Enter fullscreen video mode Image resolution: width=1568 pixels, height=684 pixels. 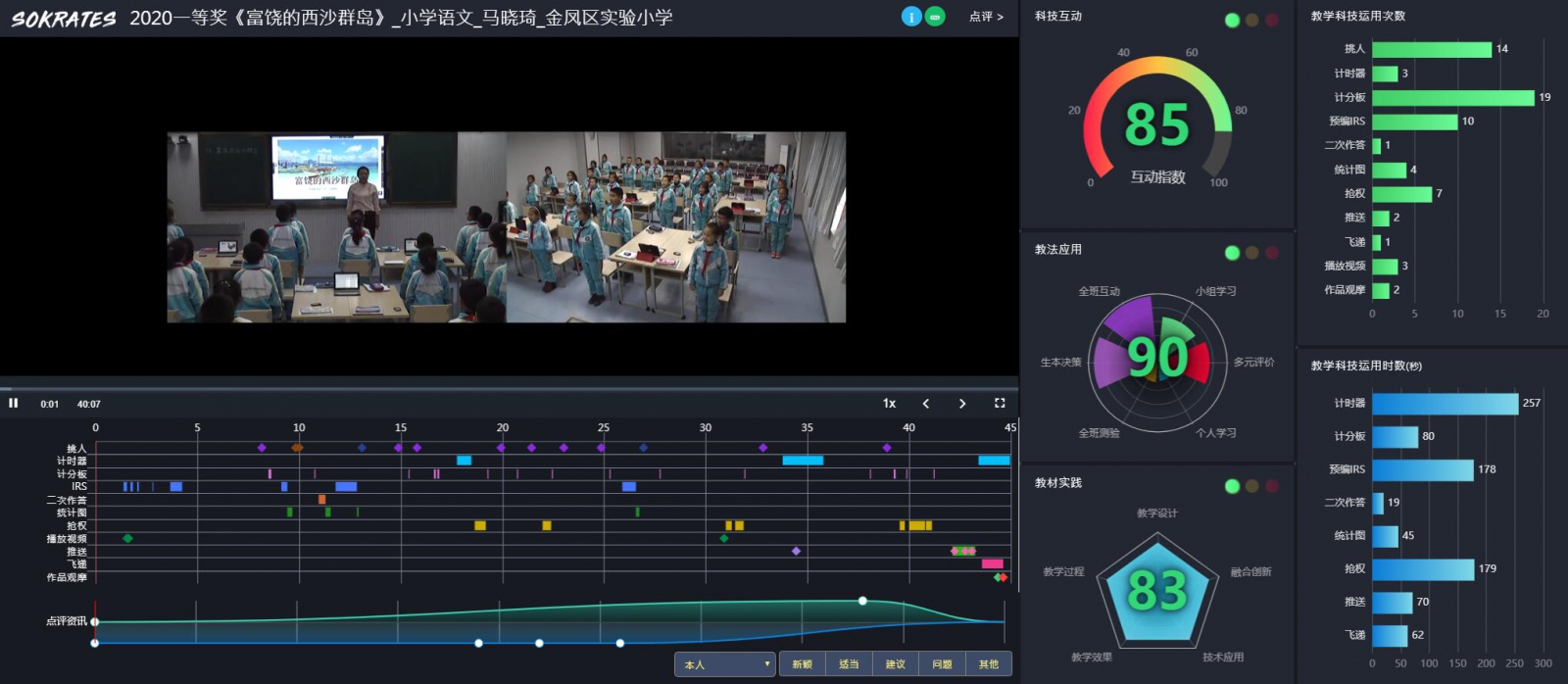pyautogui.click(x=1000, y=403)
